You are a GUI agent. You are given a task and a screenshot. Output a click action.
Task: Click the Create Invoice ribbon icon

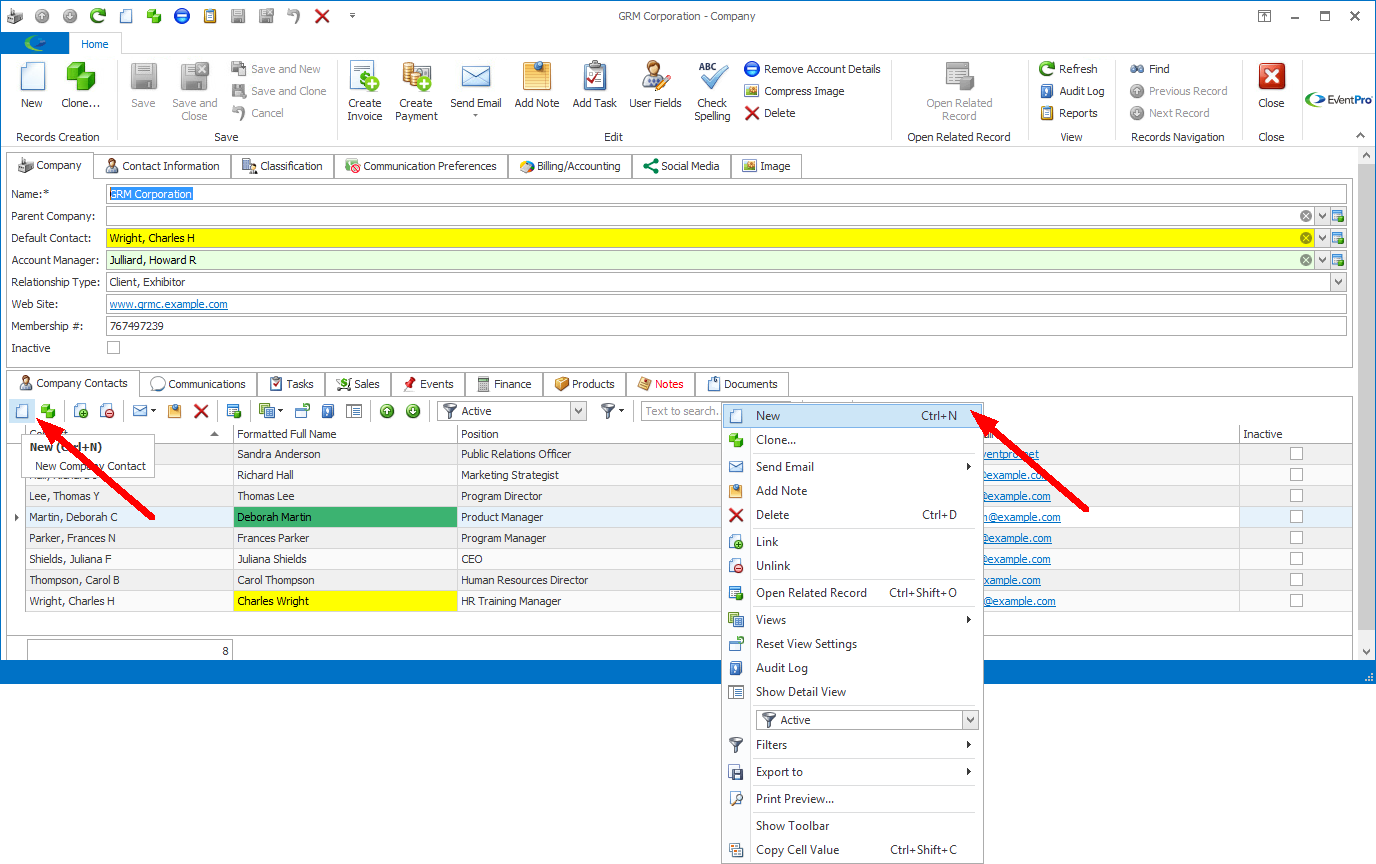pos(364,78)
